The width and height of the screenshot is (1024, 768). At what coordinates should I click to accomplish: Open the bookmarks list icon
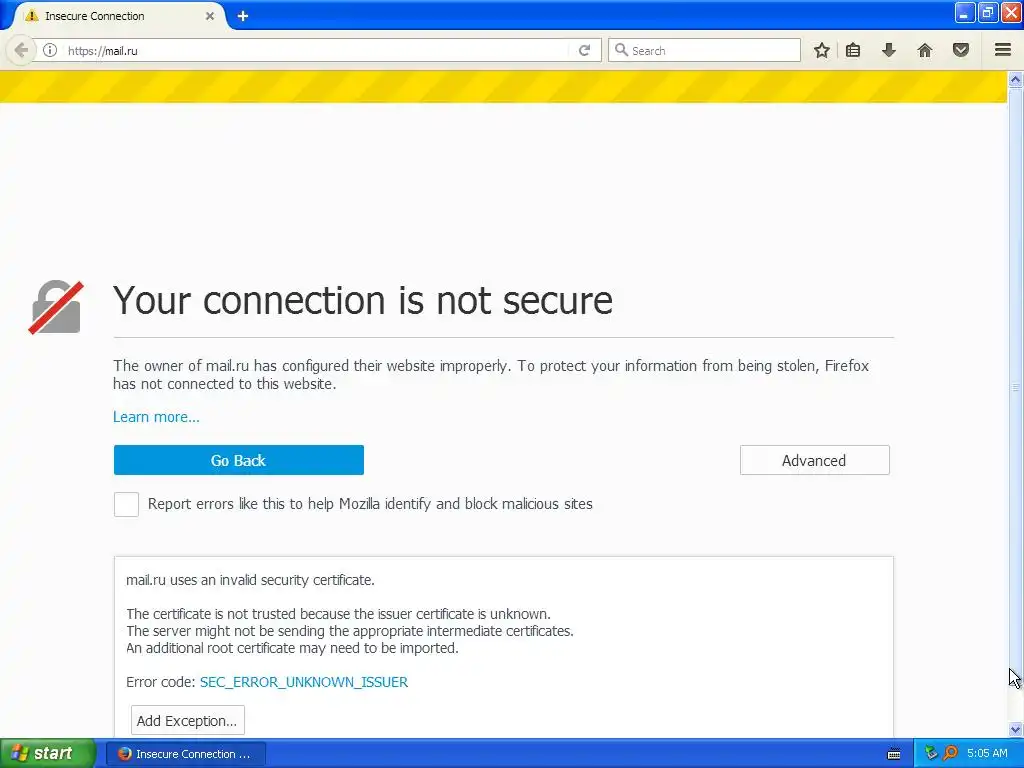coord(853,50)
